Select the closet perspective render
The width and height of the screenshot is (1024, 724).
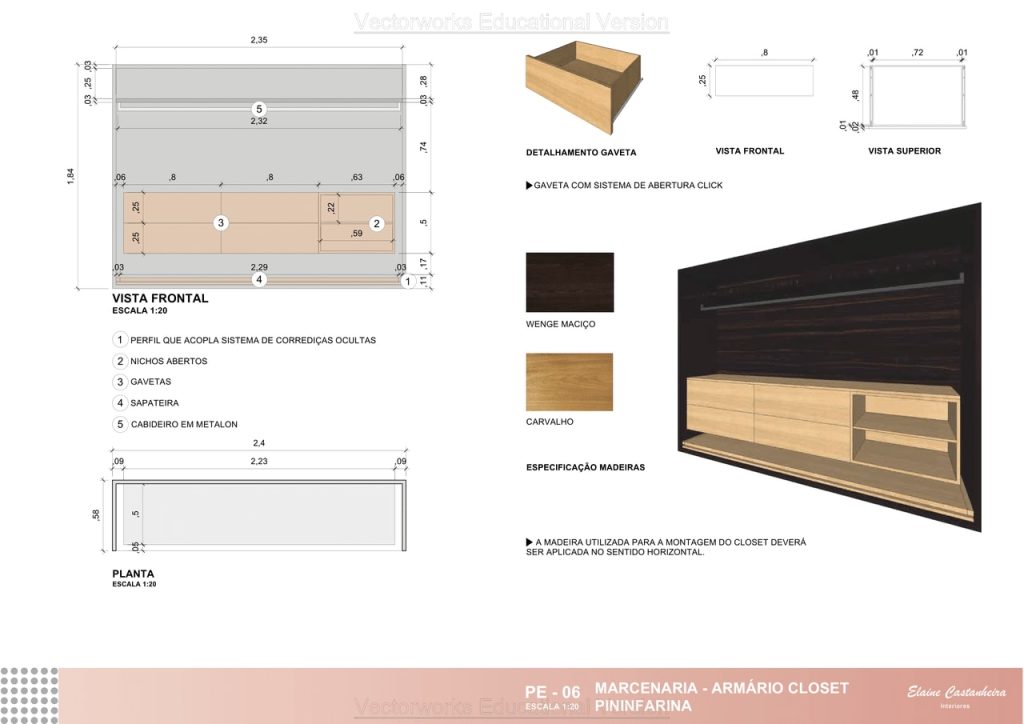[829, 367]
